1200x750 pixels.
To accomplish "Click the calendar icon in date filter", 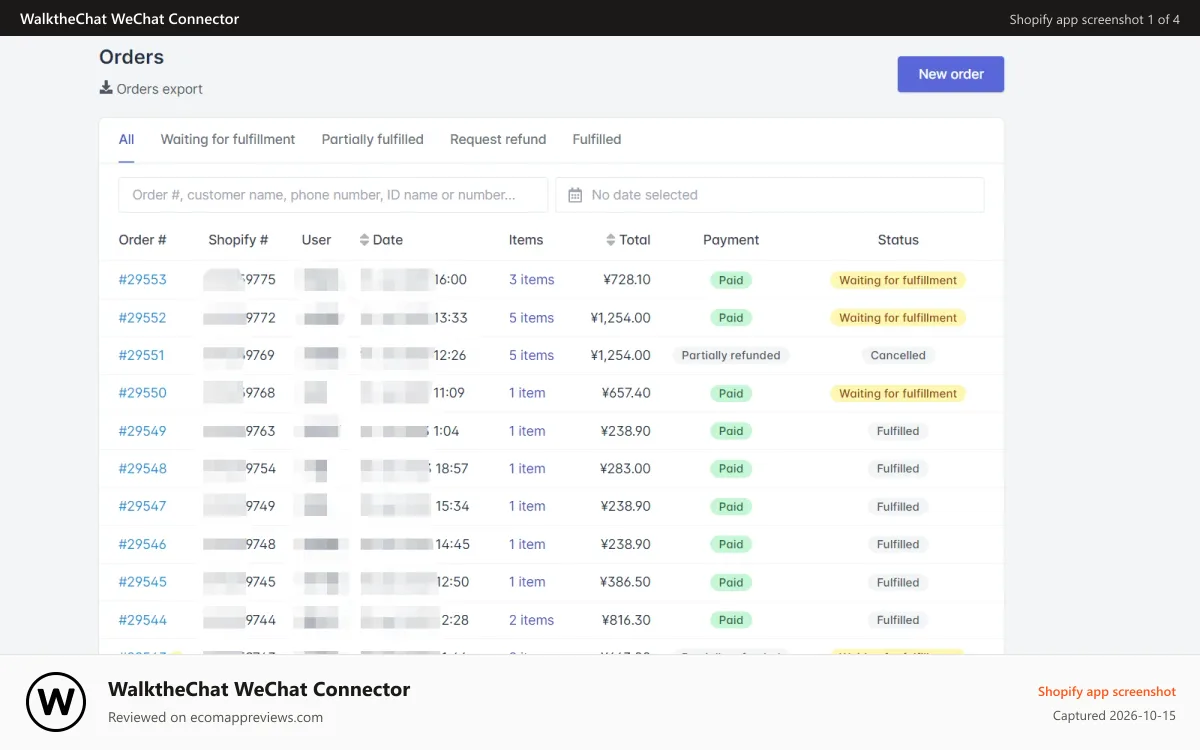I will click(575, 195).
